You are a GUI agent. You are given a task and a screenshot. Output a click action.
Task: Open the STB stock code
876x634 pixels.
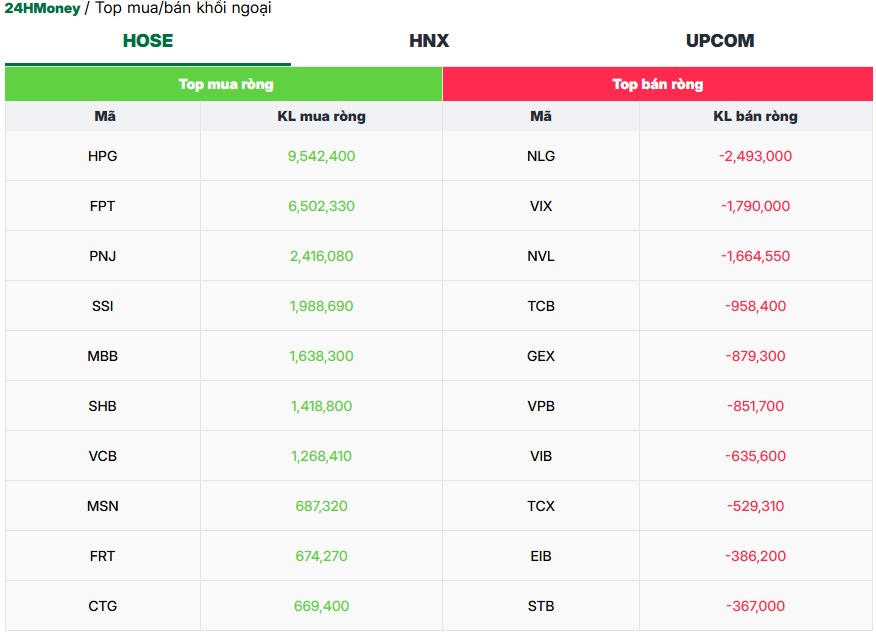[541, 606]
